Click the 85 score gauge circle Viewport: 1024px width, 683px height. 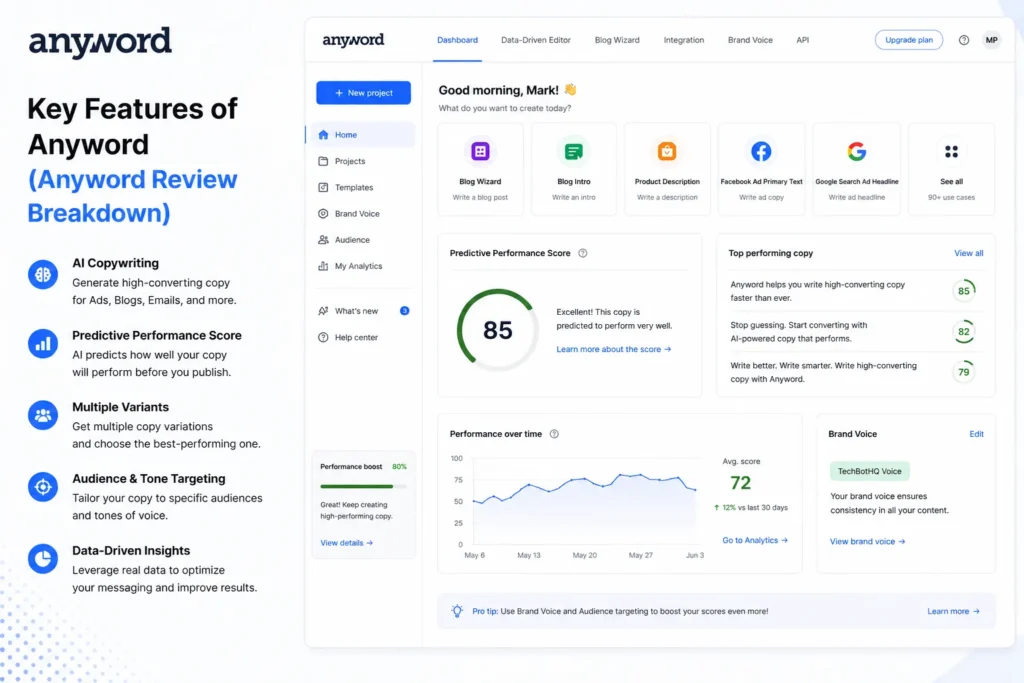498,330
